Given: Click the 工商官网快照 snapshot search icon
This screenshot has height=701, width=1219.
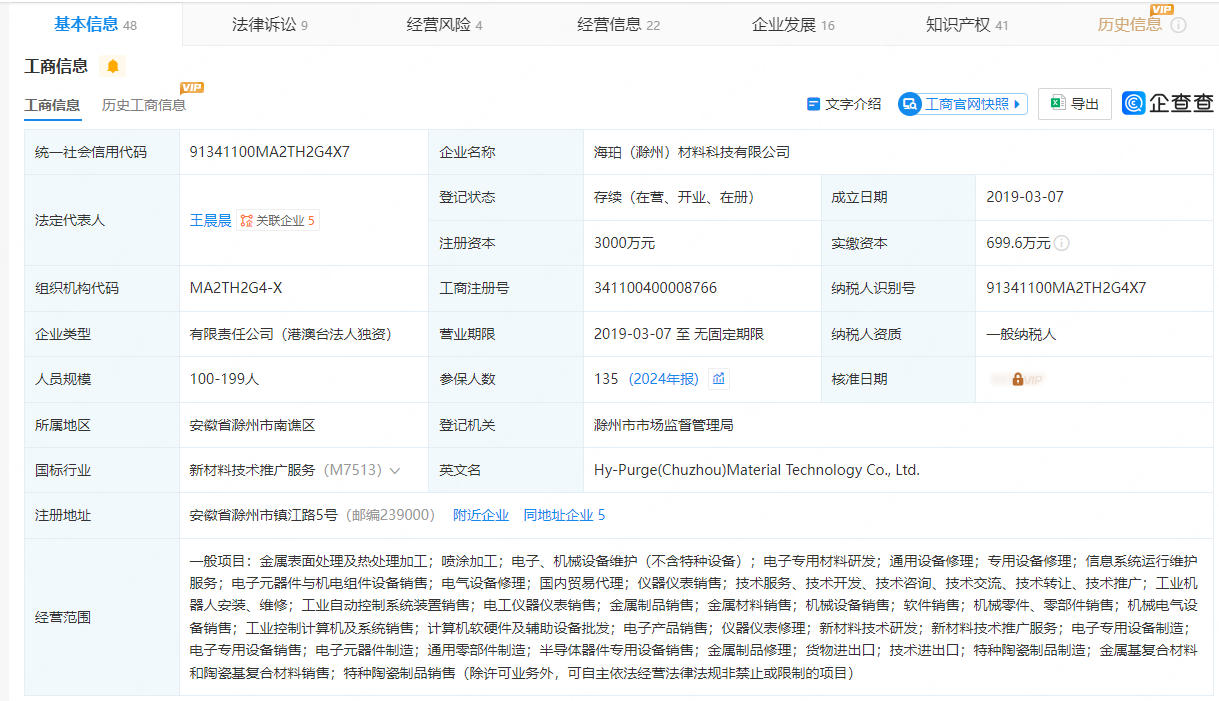Looking at the screenshot, I should (x=909, y=104).
